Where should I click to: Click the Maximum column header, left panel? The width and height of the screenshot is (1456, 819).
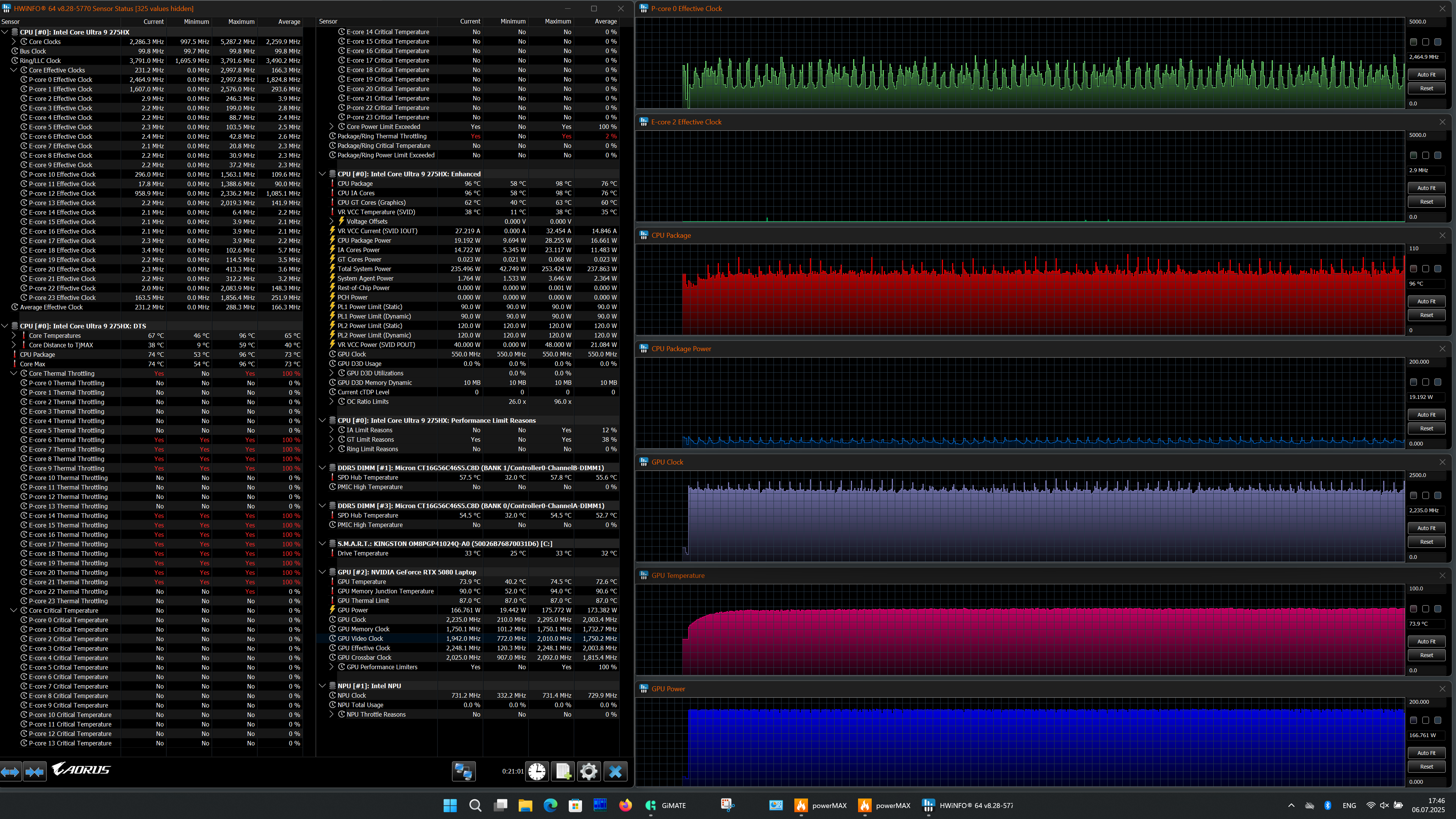[x=241, y=22]
